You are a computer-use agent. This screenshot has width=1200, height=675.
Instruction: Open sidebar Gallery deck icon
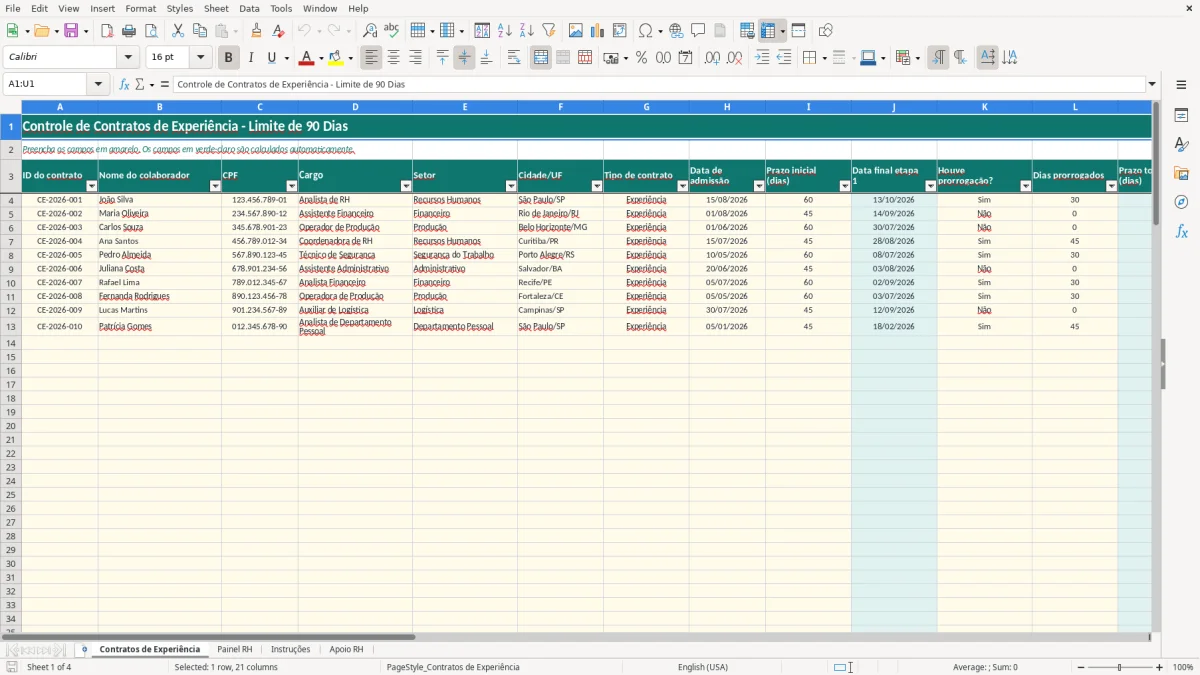pos(1181,174)
